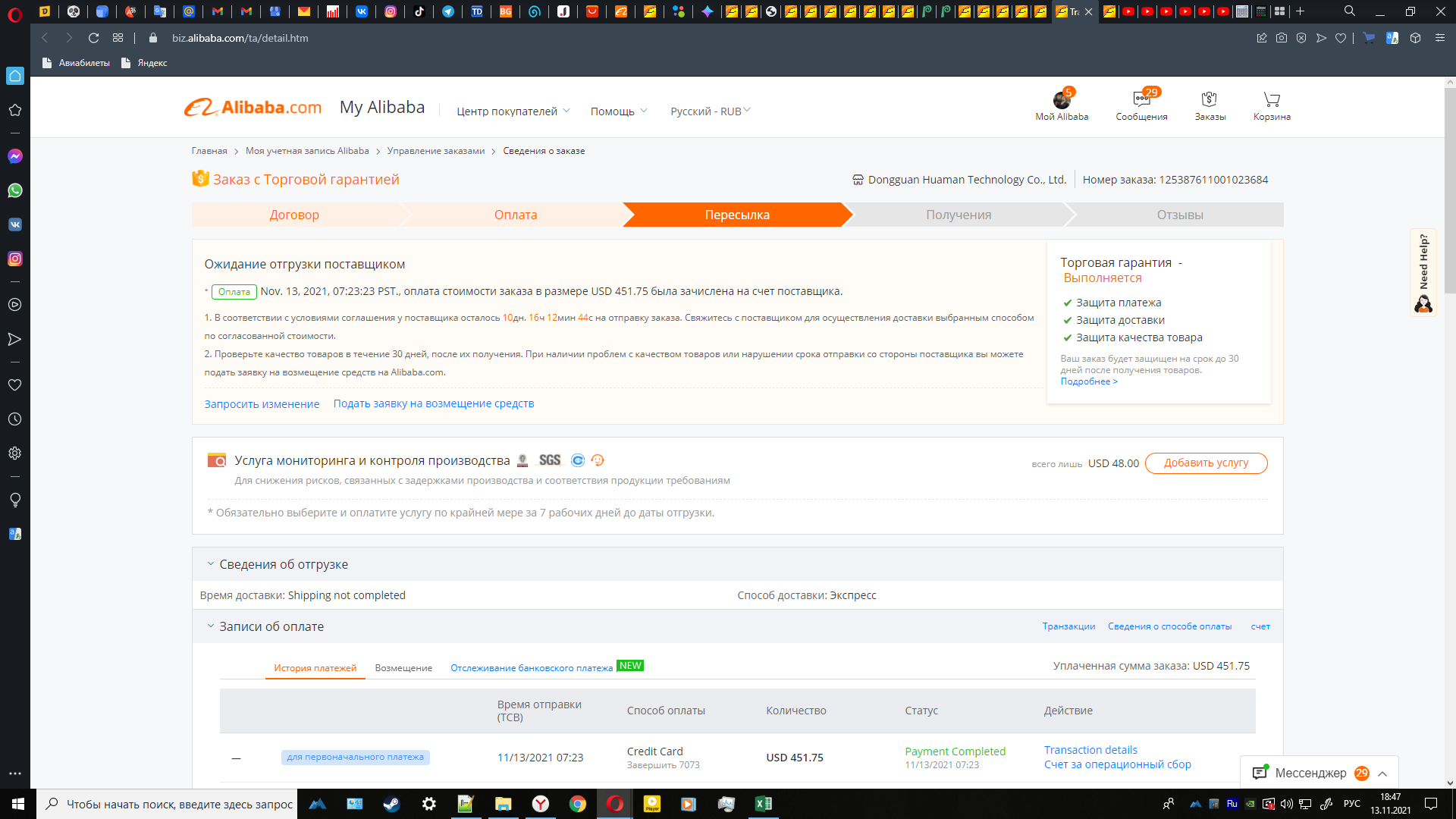Click the Добавить услугу button
This screenshot has height=819, width=1456.
[1206, 463]
